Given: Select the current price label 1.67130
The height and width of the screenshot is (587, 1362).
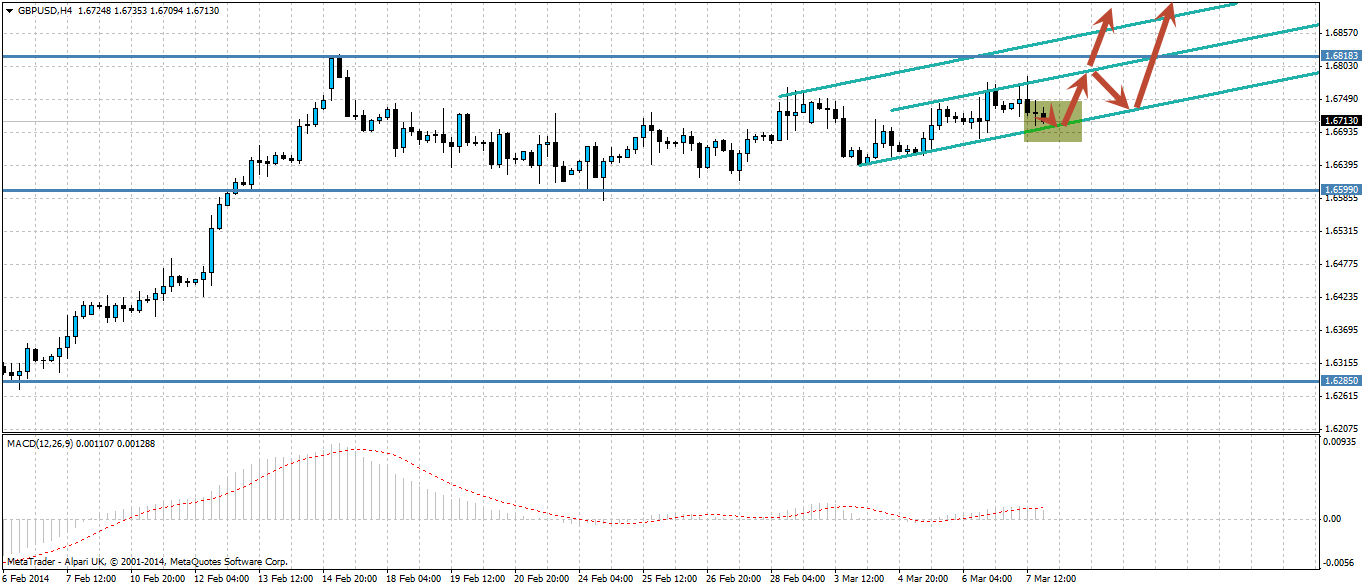Looking at the screenshot, I should (1338, 121).
